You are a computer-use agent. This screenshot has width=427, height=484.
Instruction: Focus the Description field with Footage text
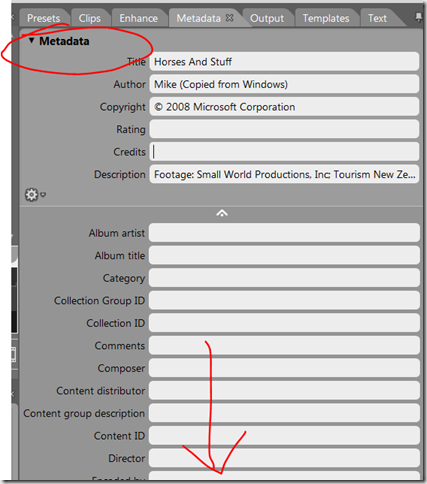pos(284,174)
